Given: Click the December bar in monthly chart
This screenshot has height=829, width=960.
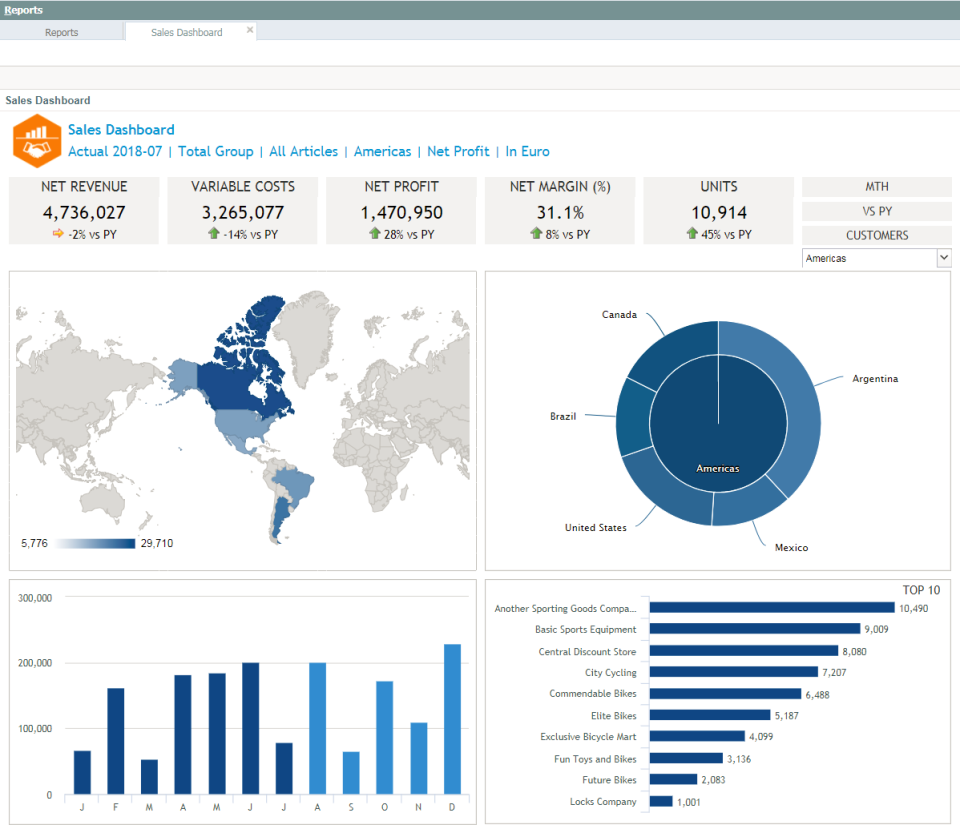Looking at the screenshot, I should coord(452,719).
